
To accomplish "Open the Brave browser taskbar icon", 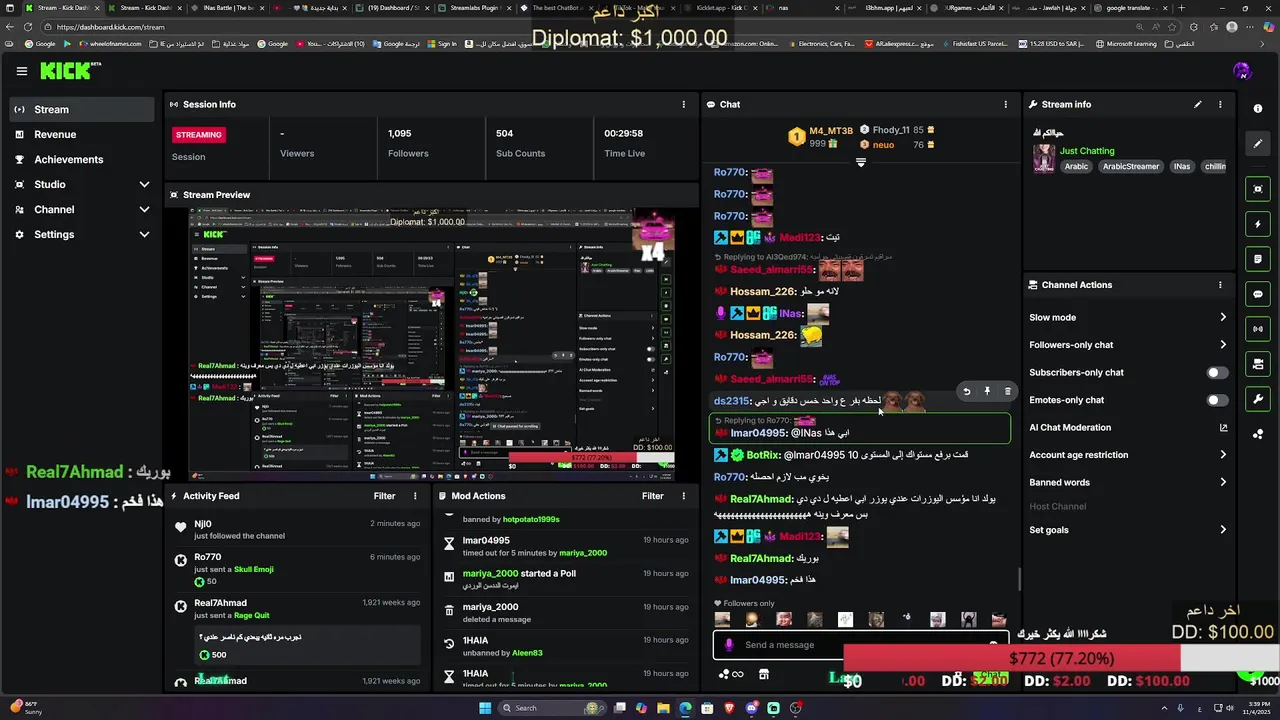I will click(x=729, y=708).
